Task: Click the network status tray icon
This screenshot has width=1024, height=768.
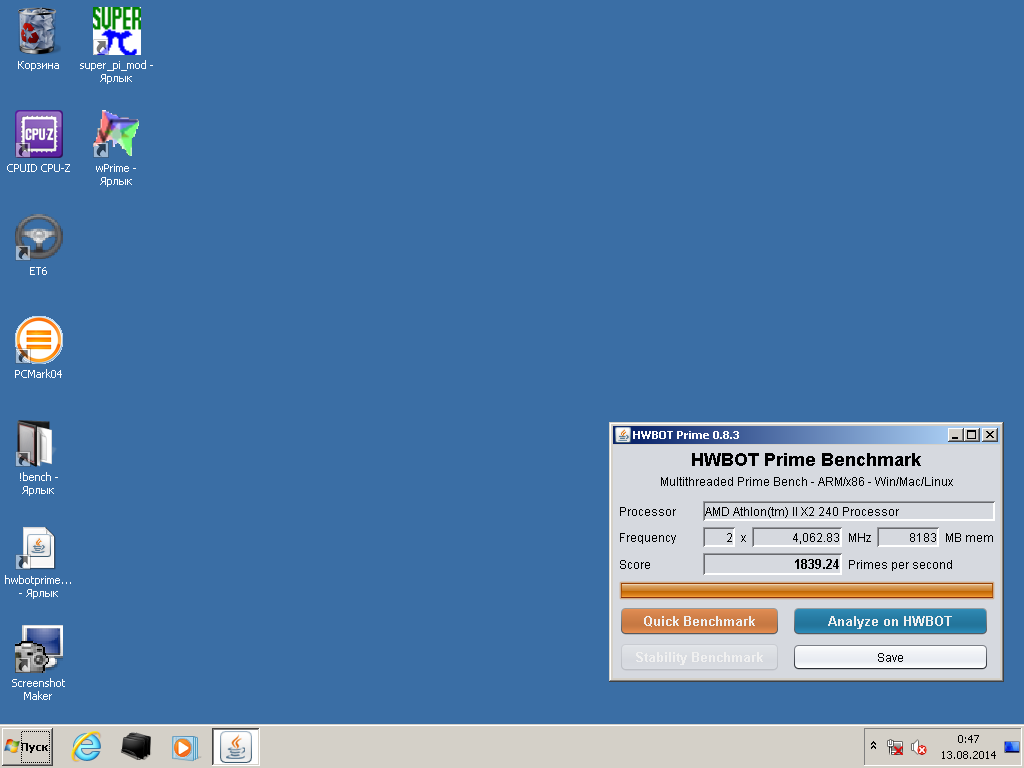Action: coord(895,747)
